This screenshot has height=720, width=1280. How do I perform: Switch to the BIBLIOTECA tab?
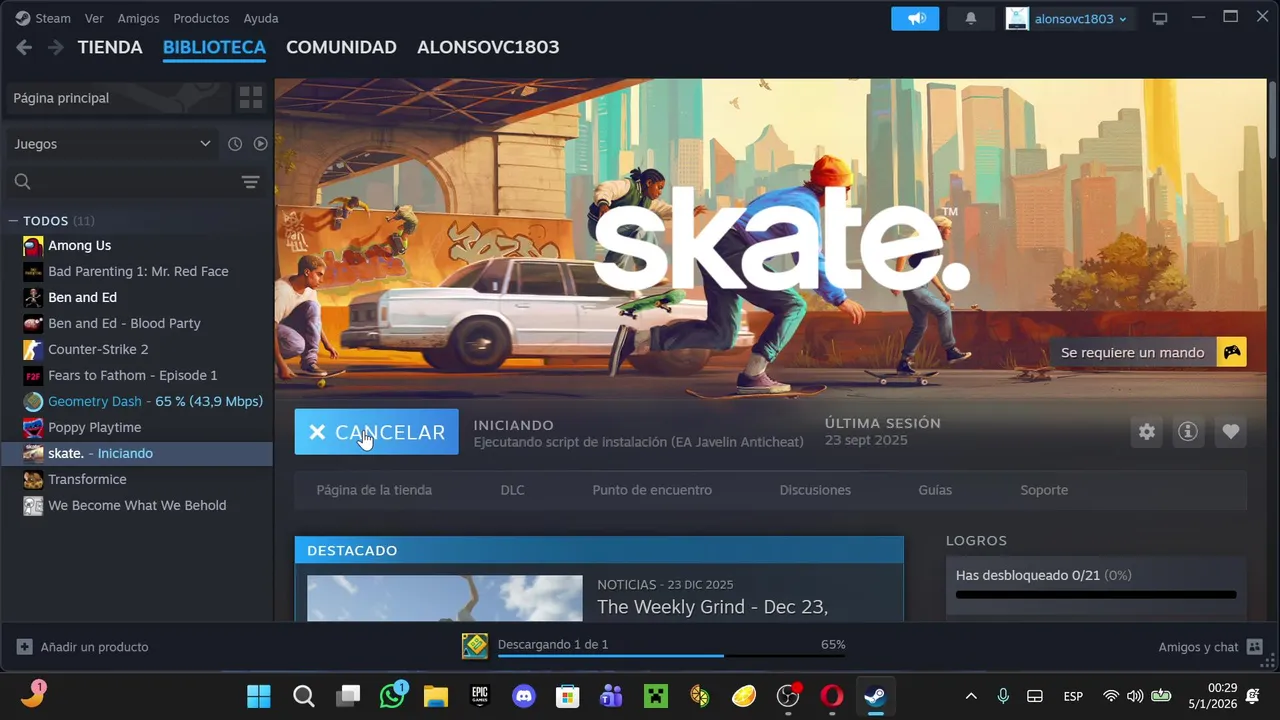[214, 47]
